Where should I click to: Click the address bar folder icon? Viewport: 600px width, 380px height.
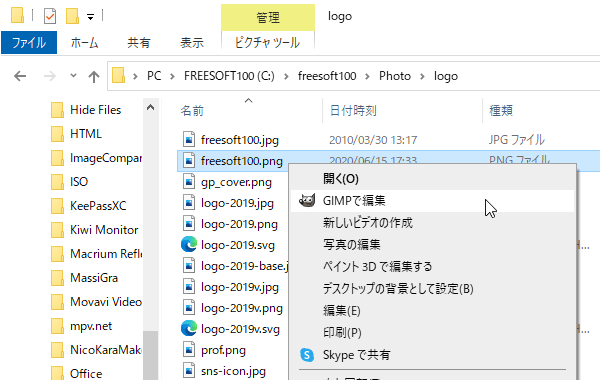(119, 76)
